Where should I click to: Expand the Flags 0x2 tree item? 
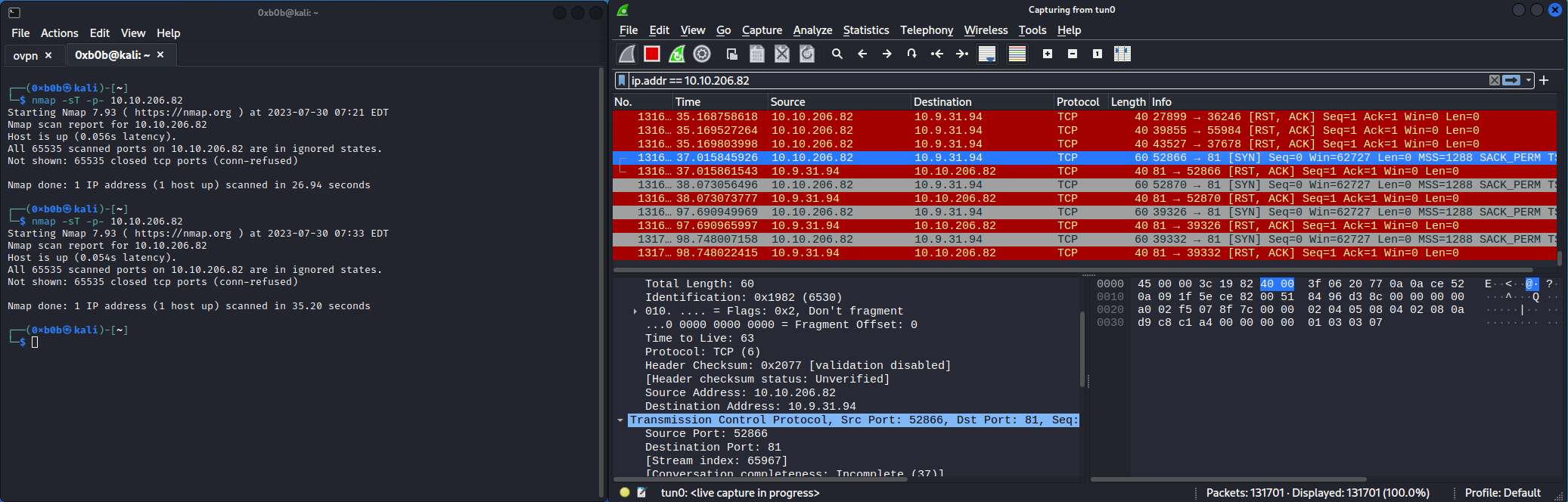635,311
